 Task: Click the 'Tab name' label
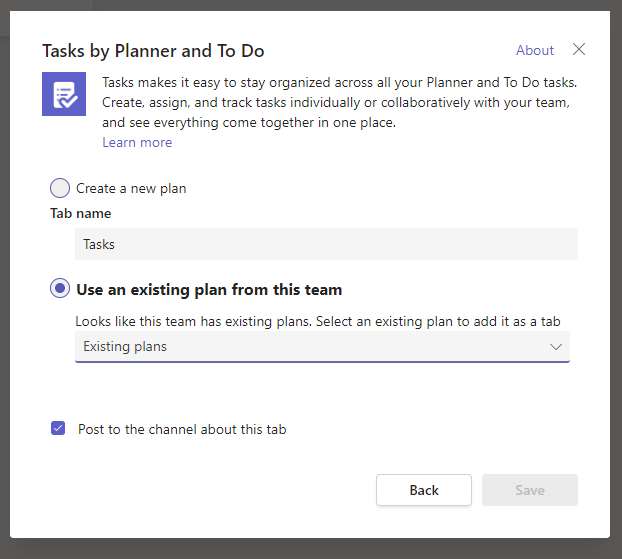(81, 213)
